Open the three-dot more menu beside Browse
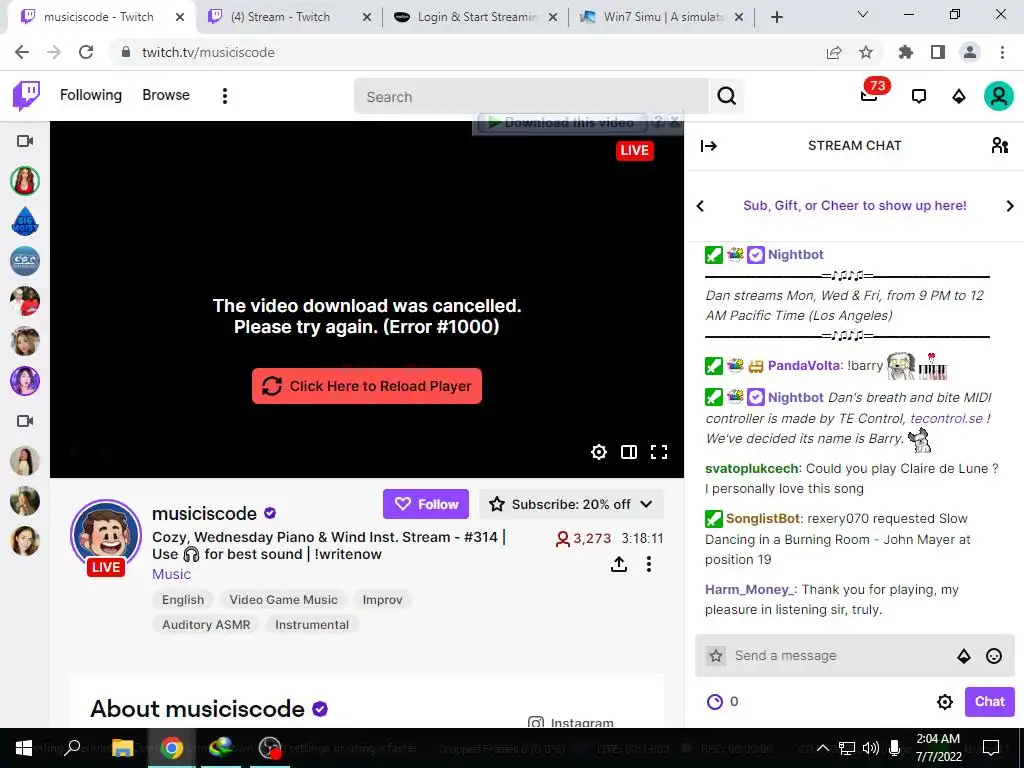1024x768 pixels. point(225,96)
